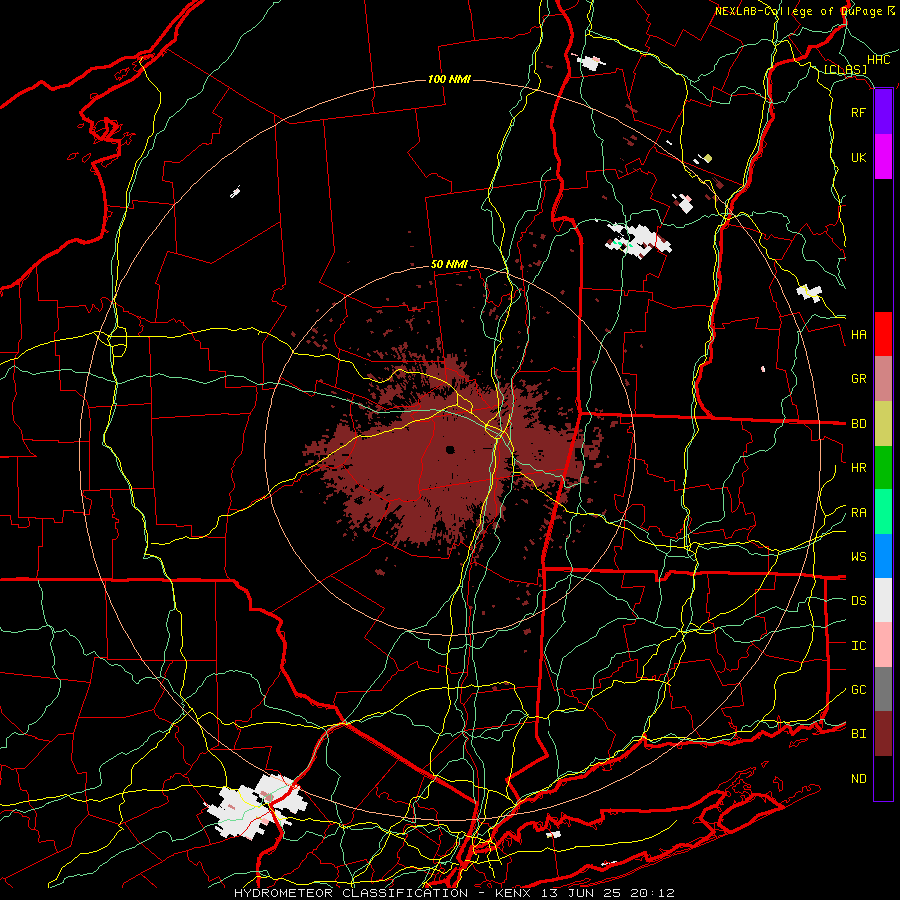This screenshot has width=900, height=900.
Task: Click the HR legend label
Action: coord(859,468)
